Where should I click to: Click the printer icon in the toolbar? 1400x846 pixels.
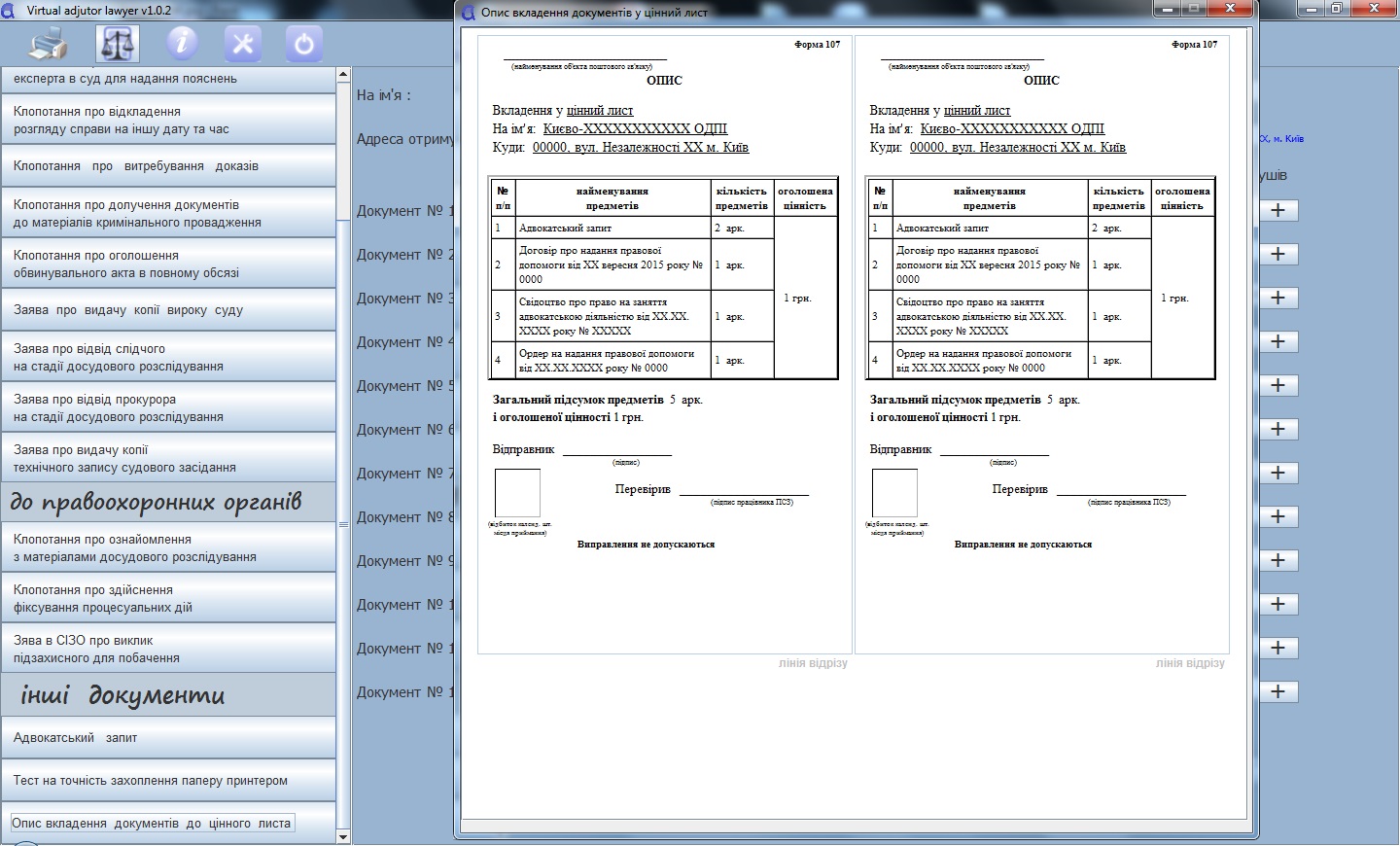pos(49,44)
